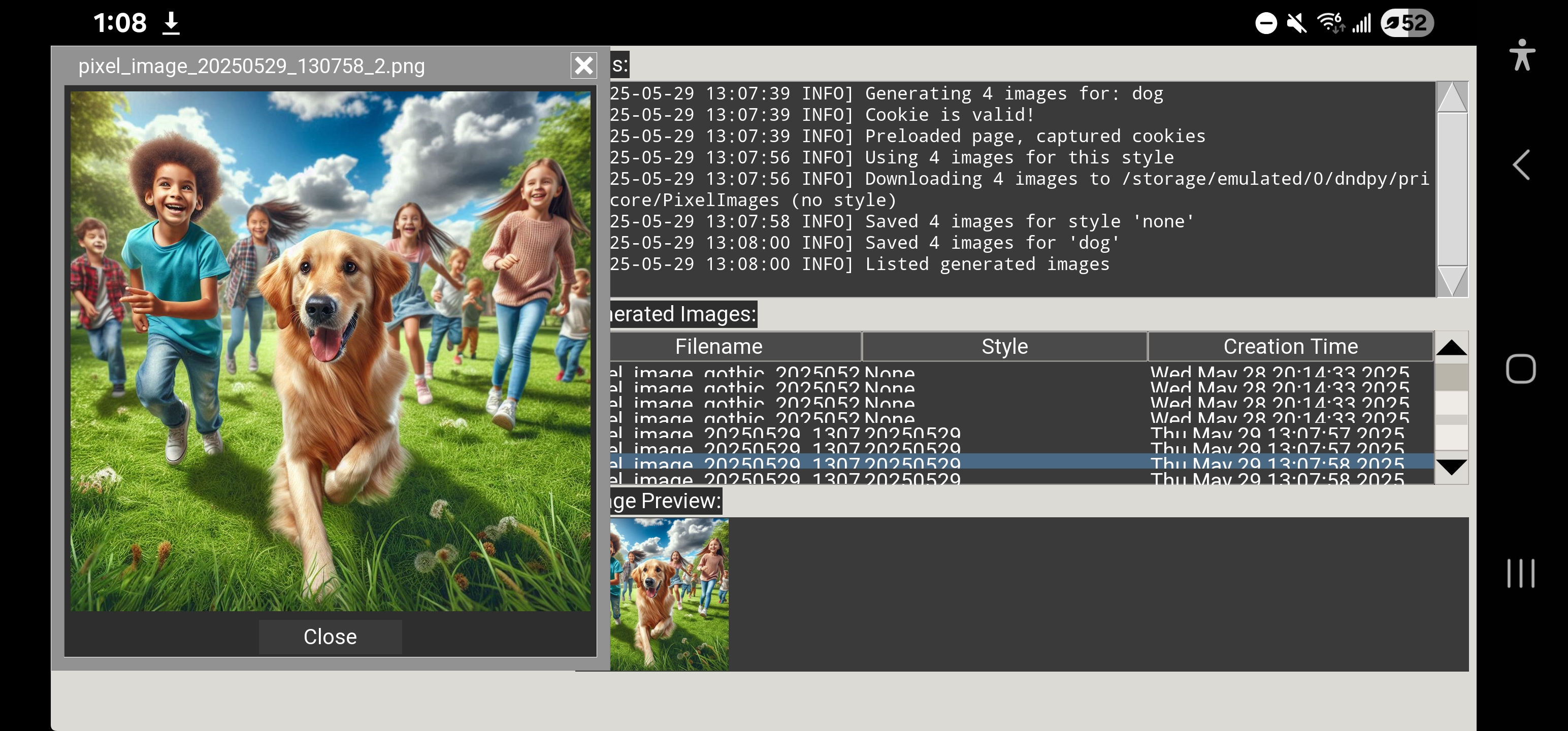The width and height of the screenshot is (1568, 731).
Task: Sort by the Creation Time column header
Action: click(x=1290, y=346)
